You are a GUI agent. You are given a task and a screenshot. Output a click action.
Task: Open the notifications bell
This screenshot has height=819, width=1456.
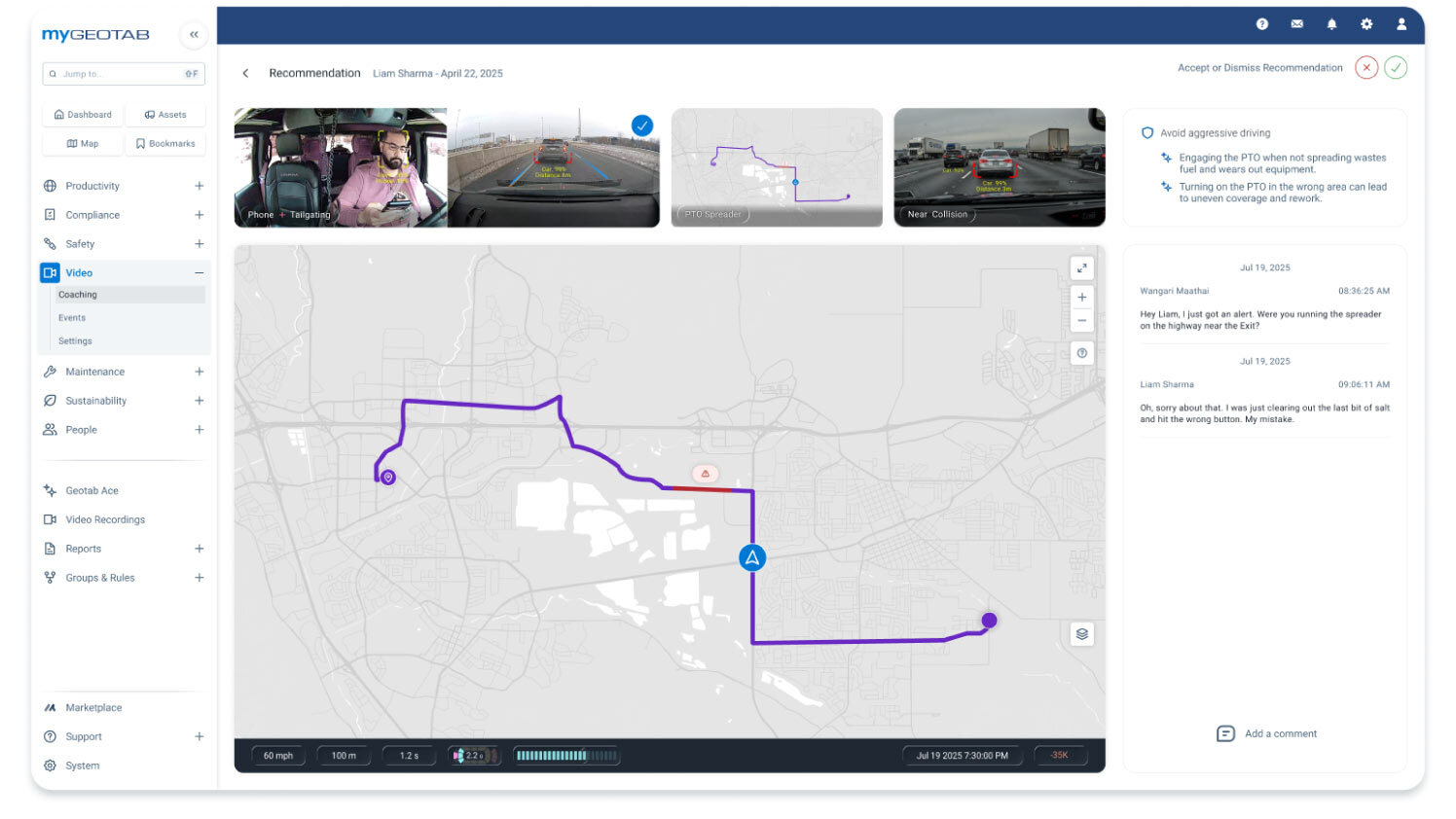(x=1331, y=23)
